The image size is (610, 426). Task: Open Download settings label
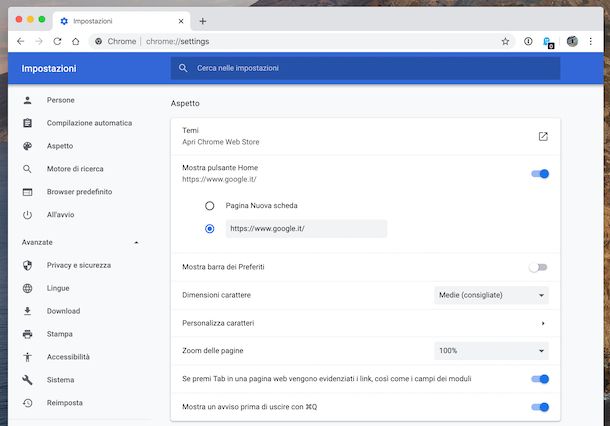click(x=63, y=311)
